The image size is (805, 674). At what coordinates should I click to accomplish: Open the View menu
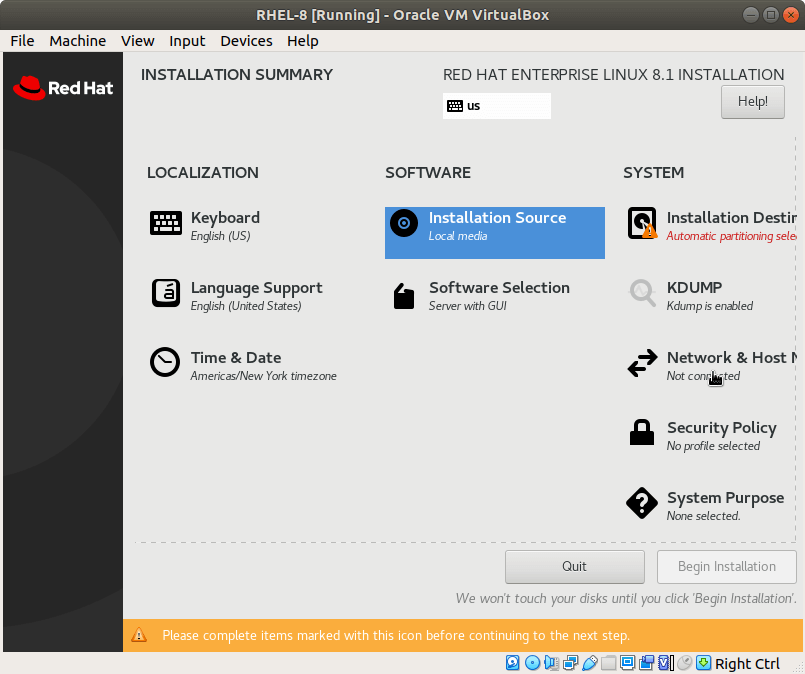138,41
